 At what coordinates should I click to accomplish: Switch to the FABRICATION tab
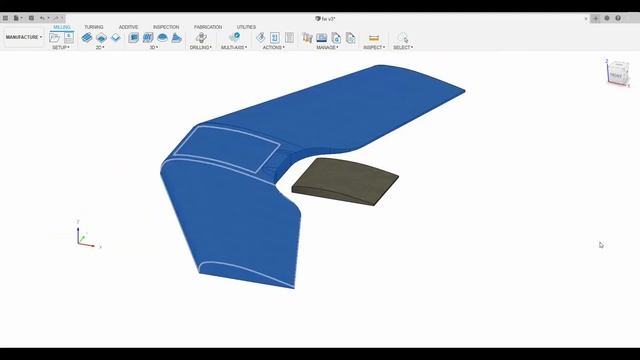point(208,27)
